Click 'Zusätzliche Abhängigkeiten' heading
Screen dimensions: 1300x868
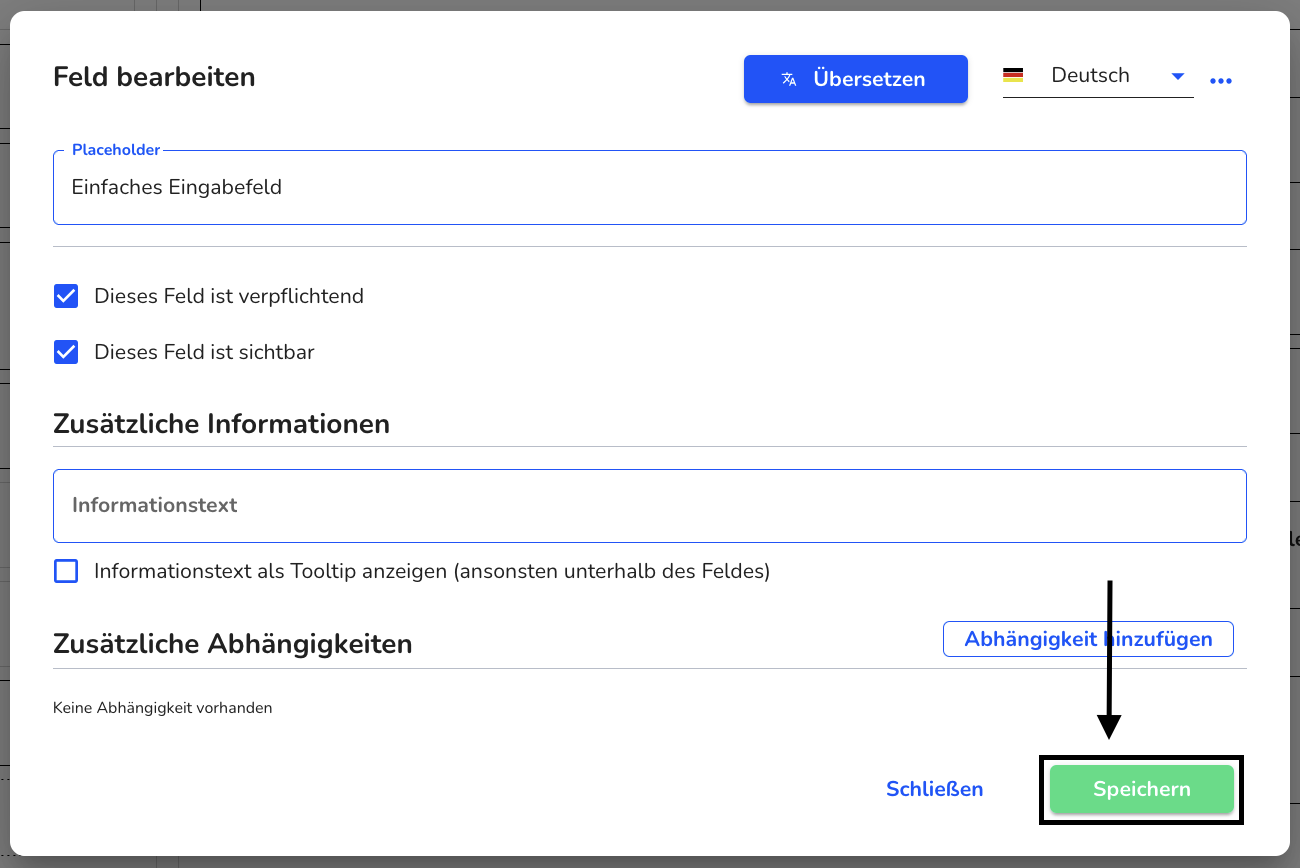point(232,644)
